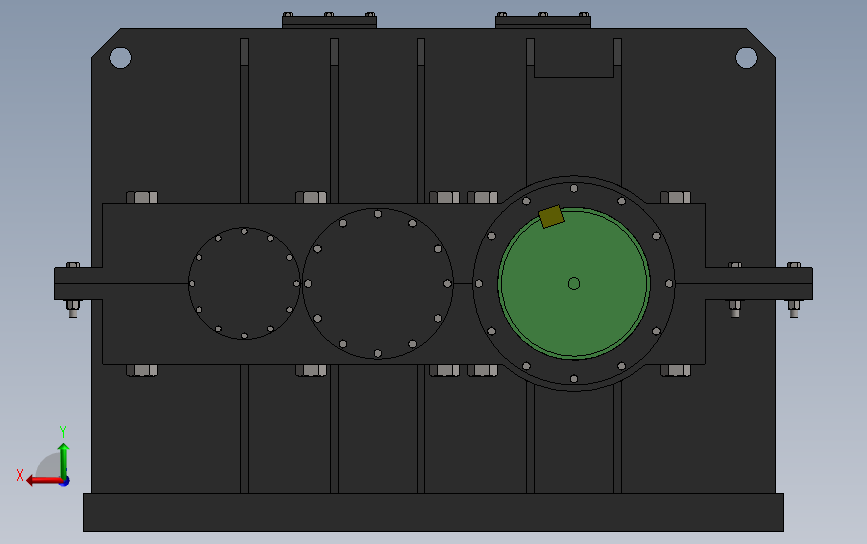Click the red X axis arrow of the triad
The height and width of the screenshot is (544, 867).
click(43, 480)
